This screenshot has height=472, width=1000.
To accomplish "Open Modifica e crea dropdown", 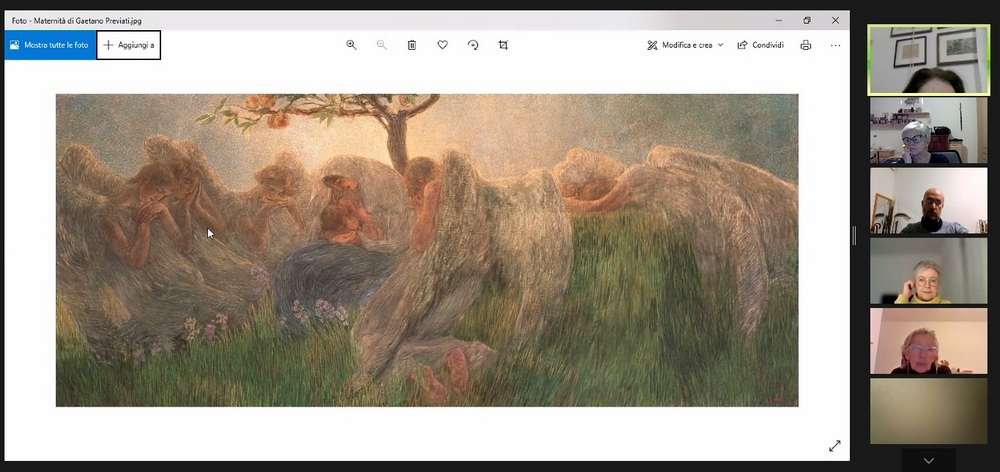I will click(686, 45).
